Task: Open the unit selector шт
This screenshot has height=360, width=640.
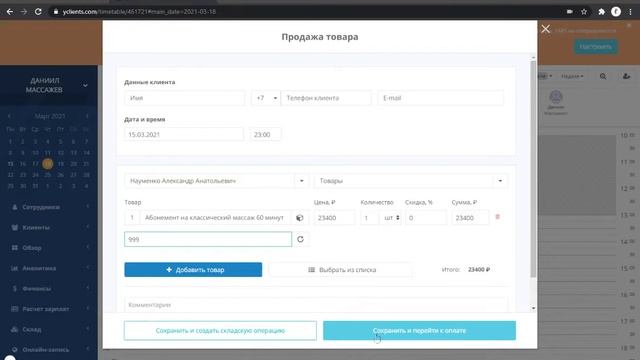Action: tap(391, 218)
